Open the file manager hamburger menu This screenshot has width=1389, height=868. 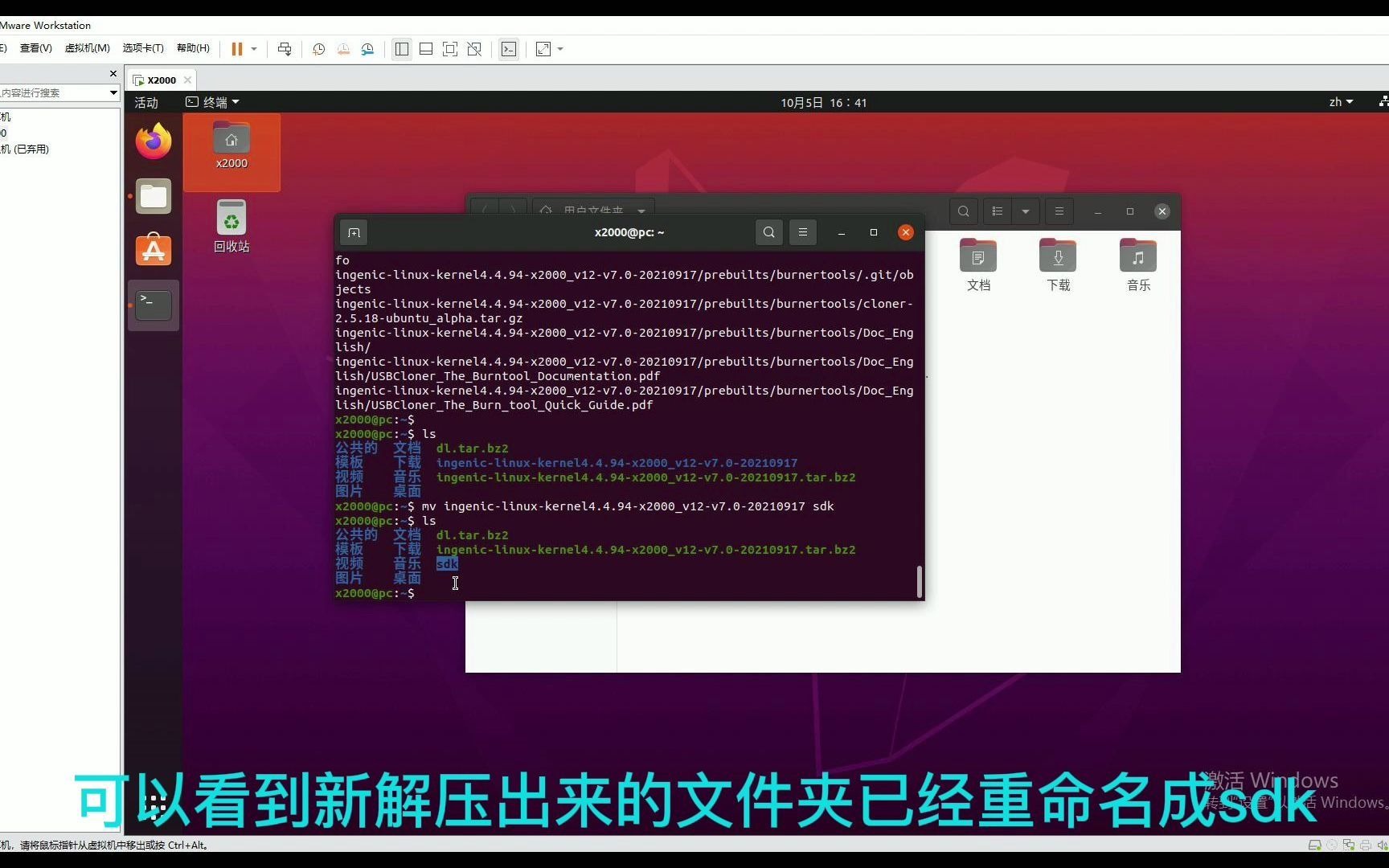1059,211
